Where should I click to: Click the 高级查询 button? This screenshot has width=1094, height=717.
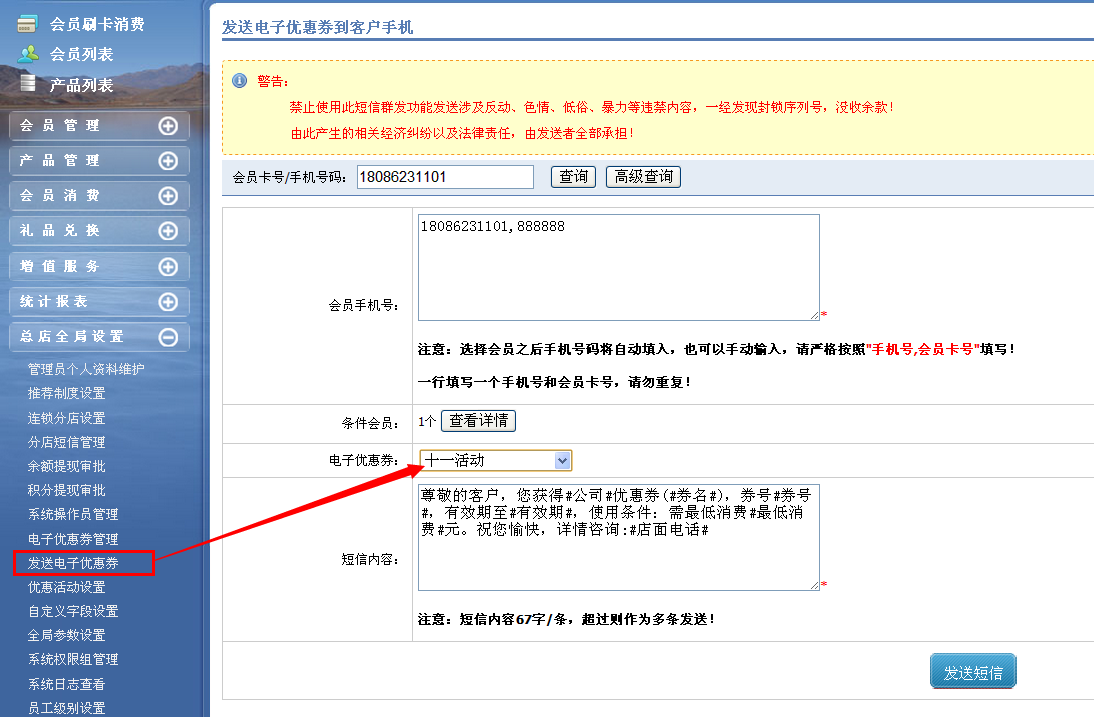pyautogui.click(x=643, y=177)
